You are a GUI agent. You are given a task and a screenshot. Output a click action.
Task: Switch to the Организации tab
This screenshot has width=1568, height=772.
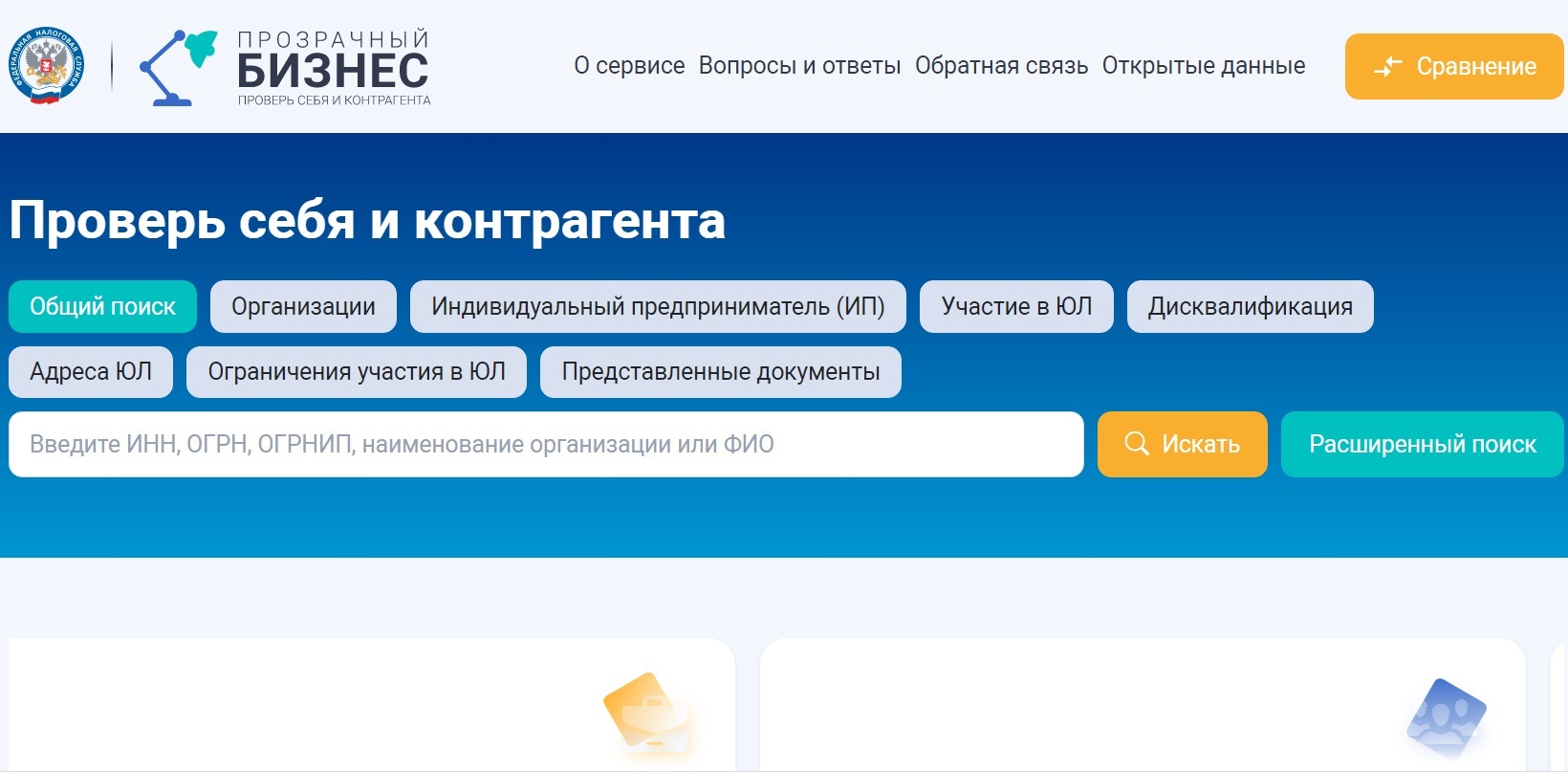tap(303, 307)
